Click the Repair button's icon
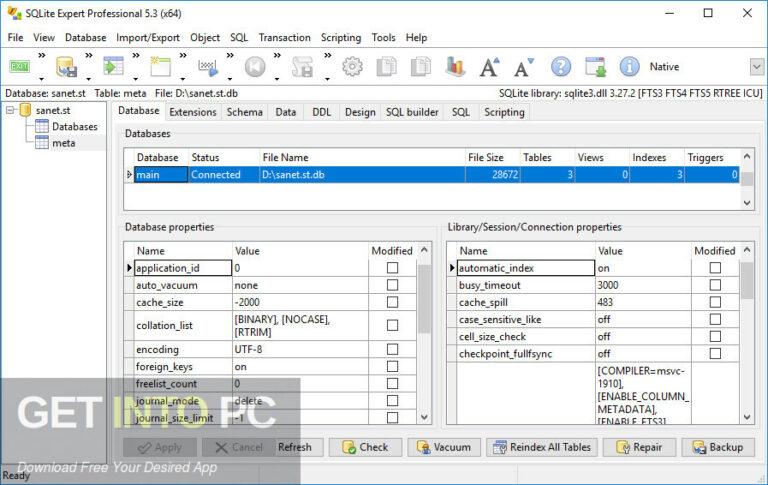Viewport: 768px width, 485px height. [x=623, y=447]
